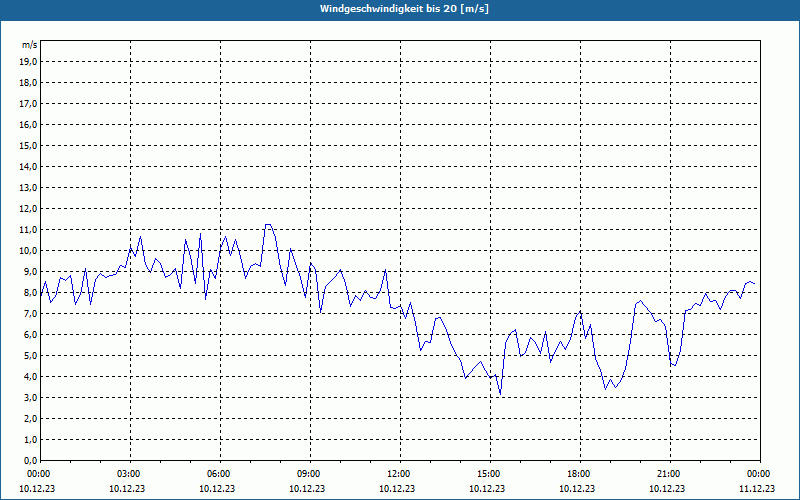Click the '1,0' y-axis label

click(x=30, y=440)
